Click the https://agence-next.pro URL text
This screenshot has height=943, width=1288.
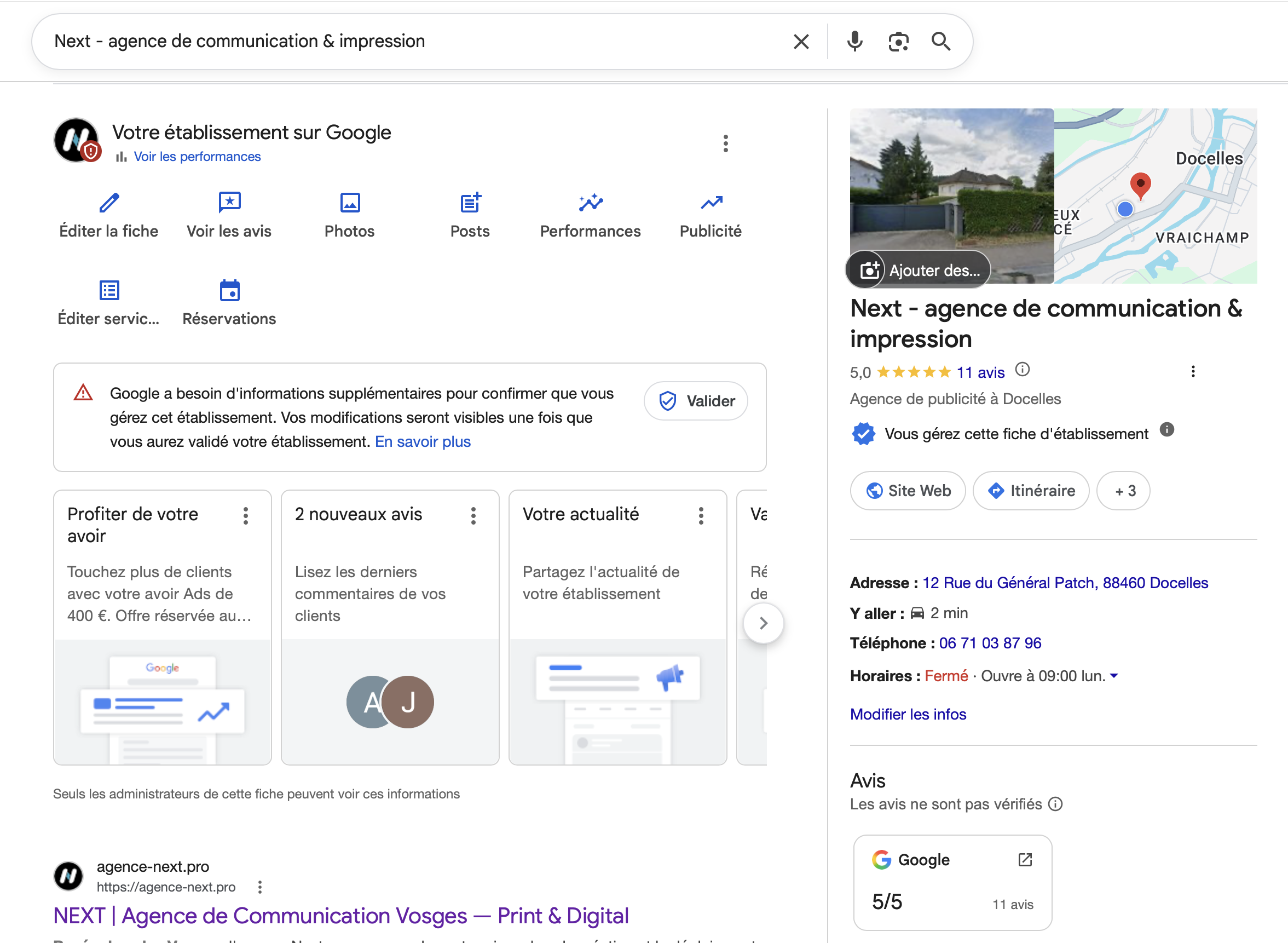(166, 887)
